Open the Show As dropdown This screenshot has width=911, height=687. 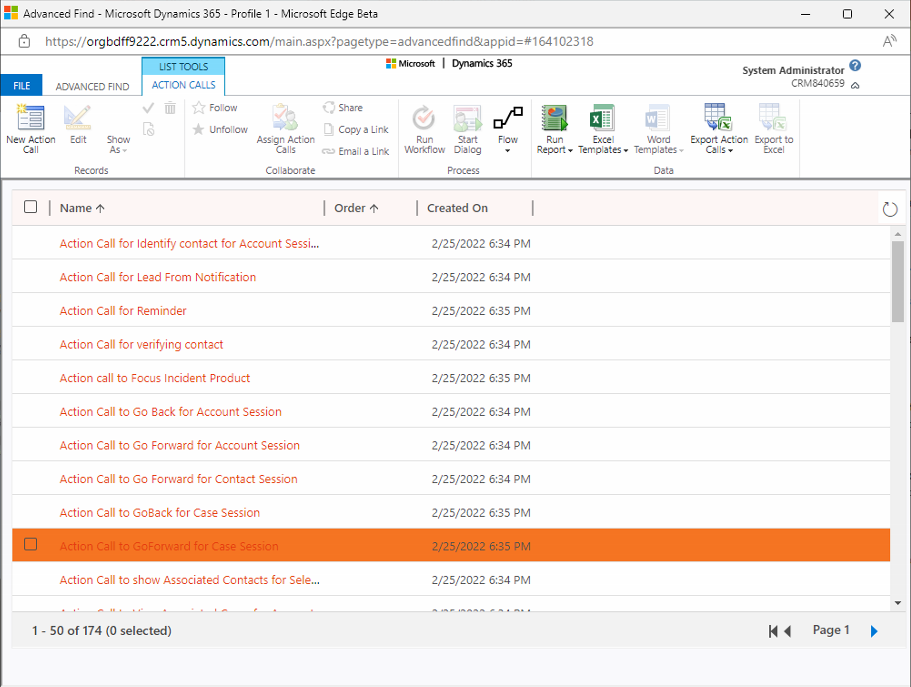(118, 144)
